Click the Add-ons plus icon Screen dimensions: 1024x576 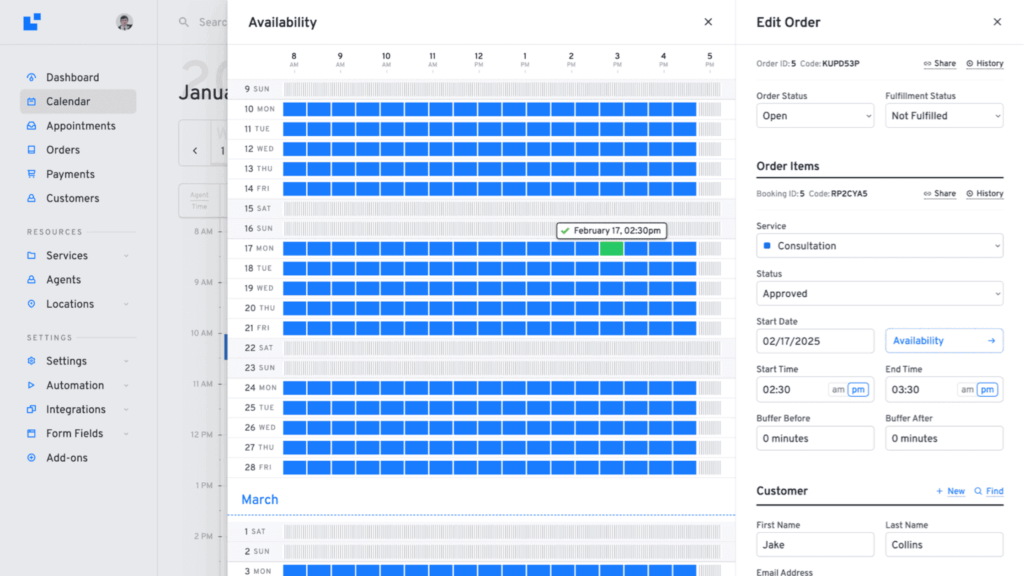click(31, 458)
